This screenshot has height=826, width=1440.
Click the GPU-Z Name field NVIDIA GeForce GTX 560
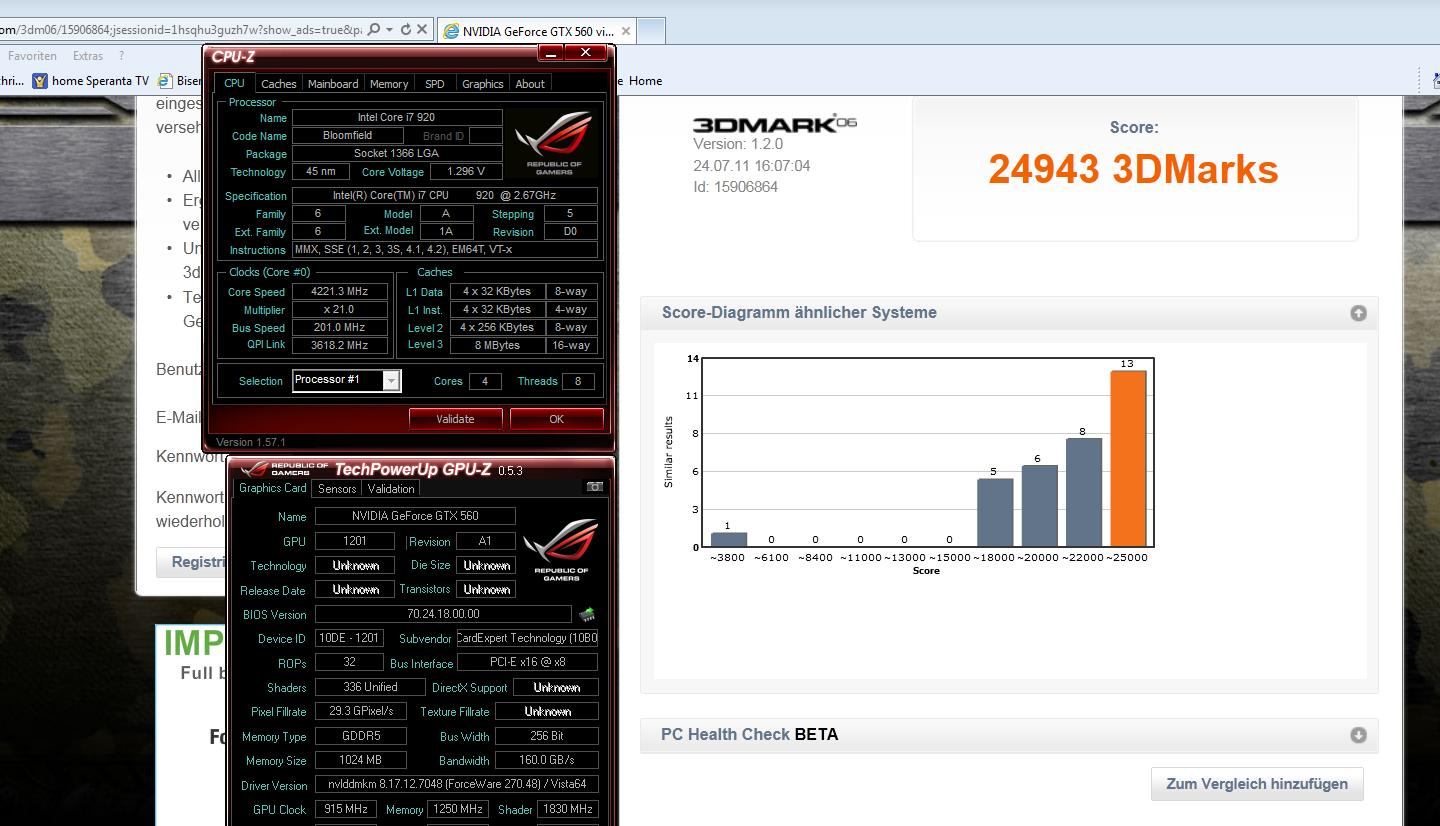point(415,516)
